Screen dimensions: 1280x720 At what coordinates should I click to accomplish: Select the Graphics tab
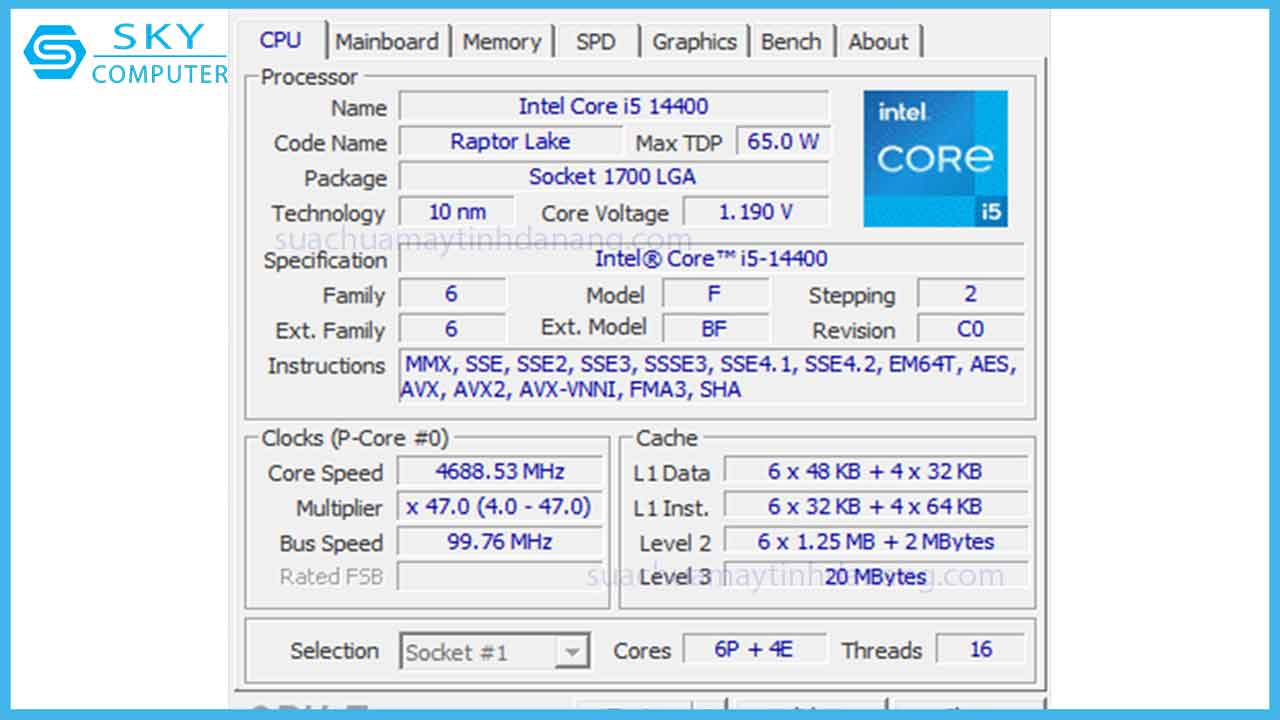(694, 41)
